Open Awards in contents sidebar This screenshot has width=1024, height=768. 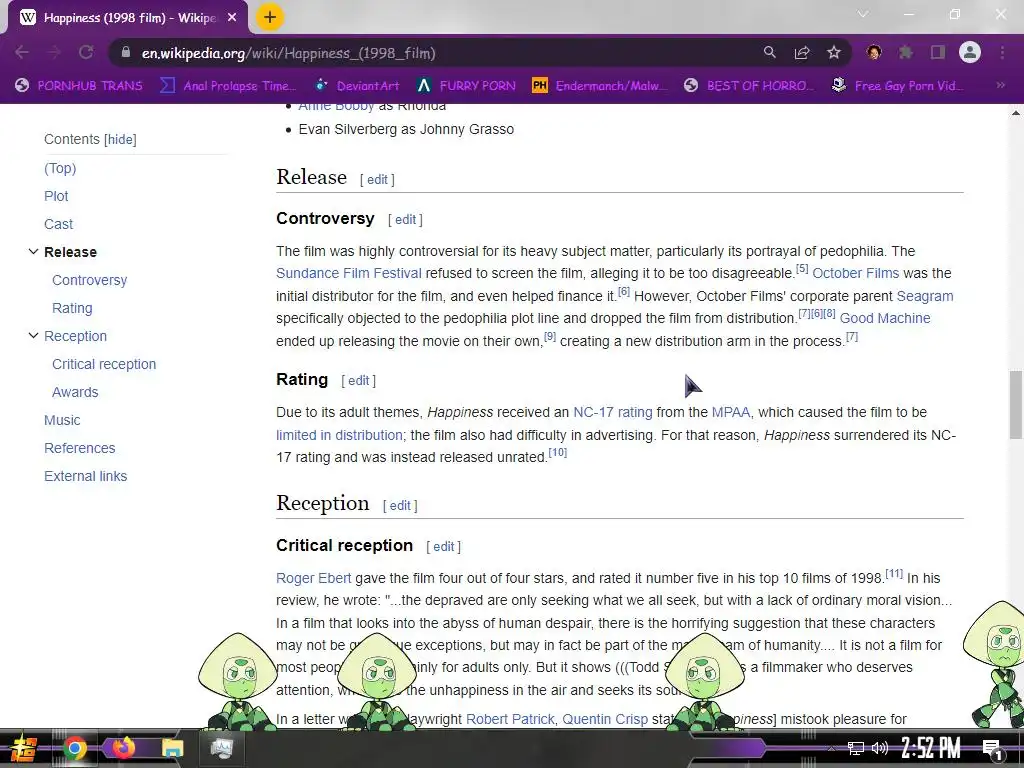(x=75, y=392)
